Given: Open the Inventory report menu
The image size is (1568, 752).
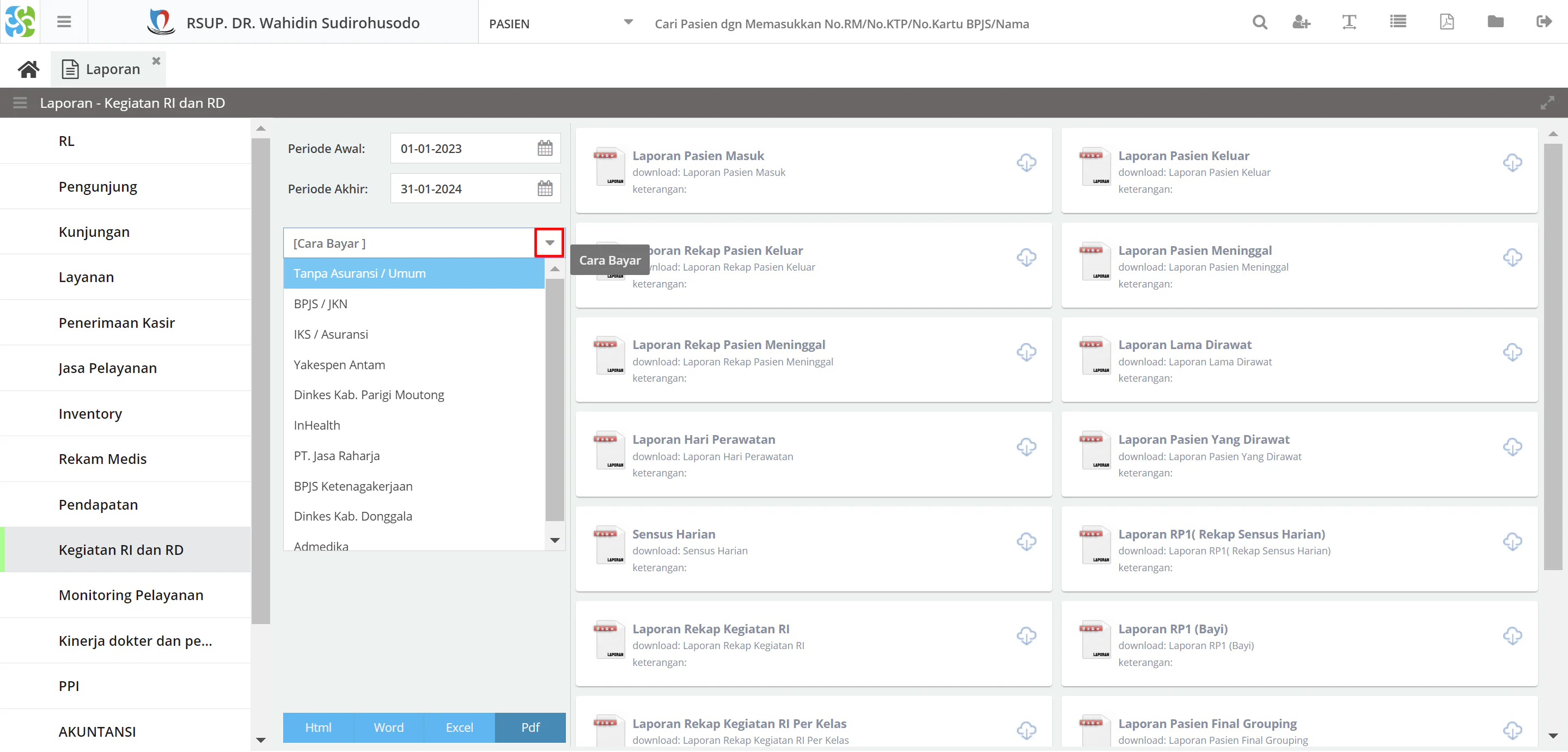Looking at the screenshot, I should click(x=125, y=414).
